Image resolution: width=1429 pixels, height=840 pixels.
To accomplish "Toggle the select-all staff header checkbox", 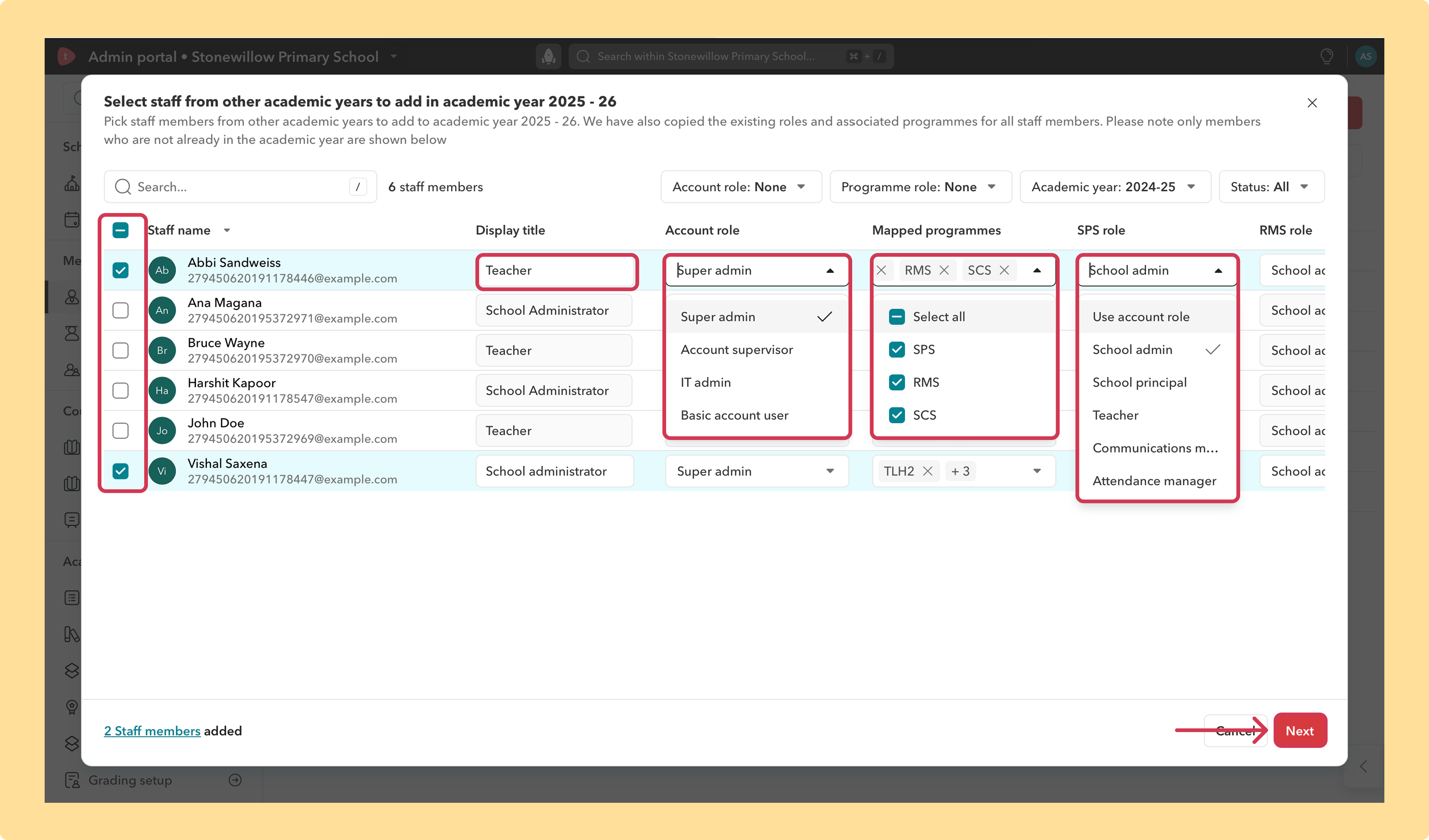I will tap(120, 230).
